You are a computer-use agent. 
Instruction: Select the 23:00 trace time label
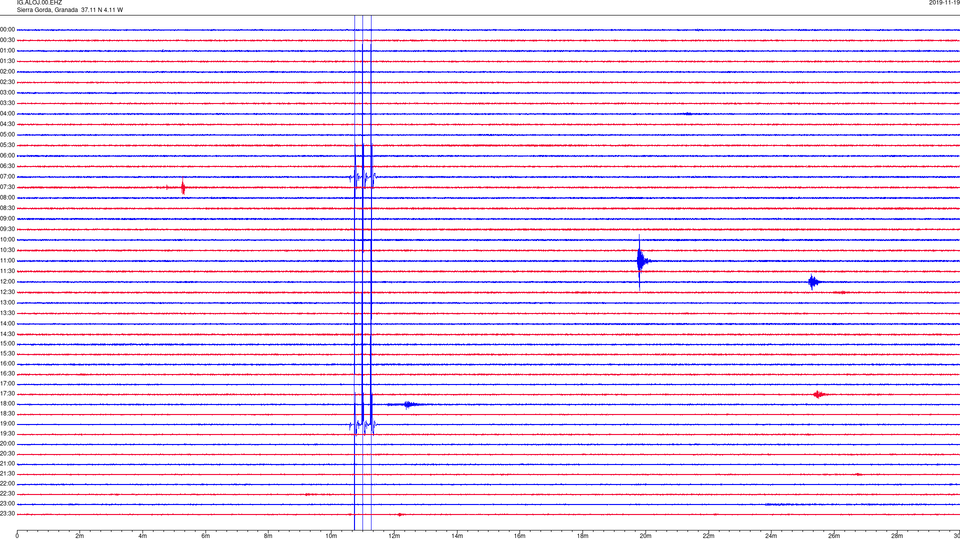point(7,504)
